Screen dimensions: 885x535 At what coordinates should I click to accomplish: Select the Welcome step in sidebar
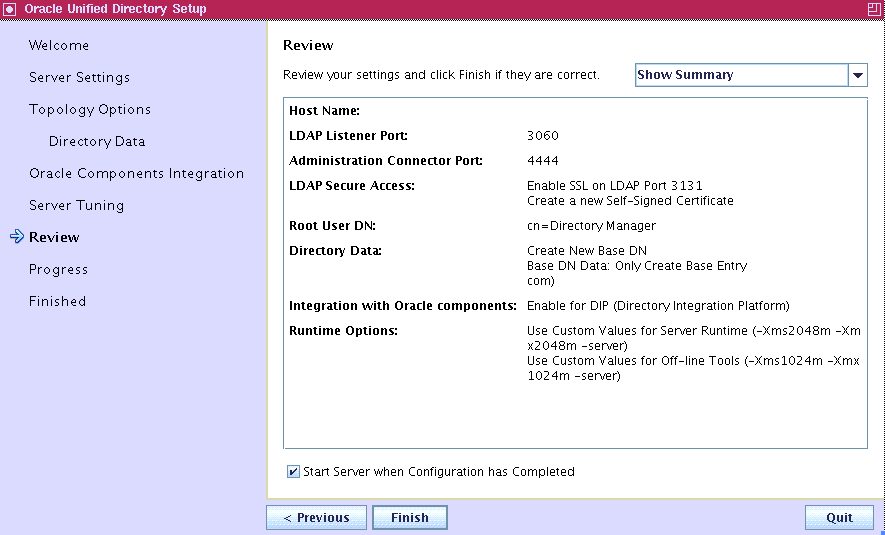point(59,45)
